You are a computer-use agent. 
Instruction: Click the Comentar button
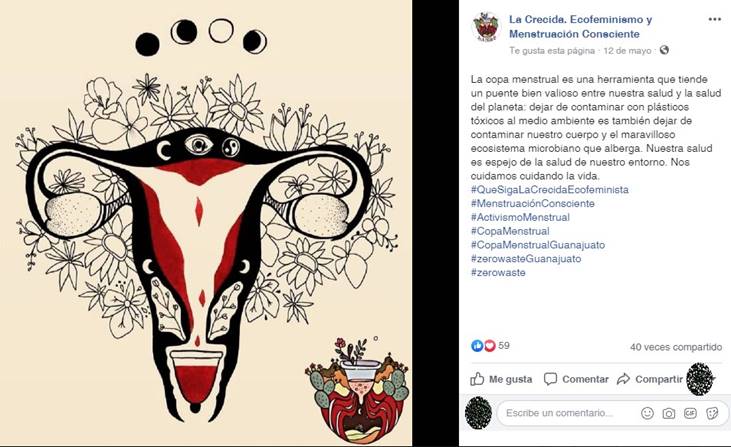tap(576, 379)
